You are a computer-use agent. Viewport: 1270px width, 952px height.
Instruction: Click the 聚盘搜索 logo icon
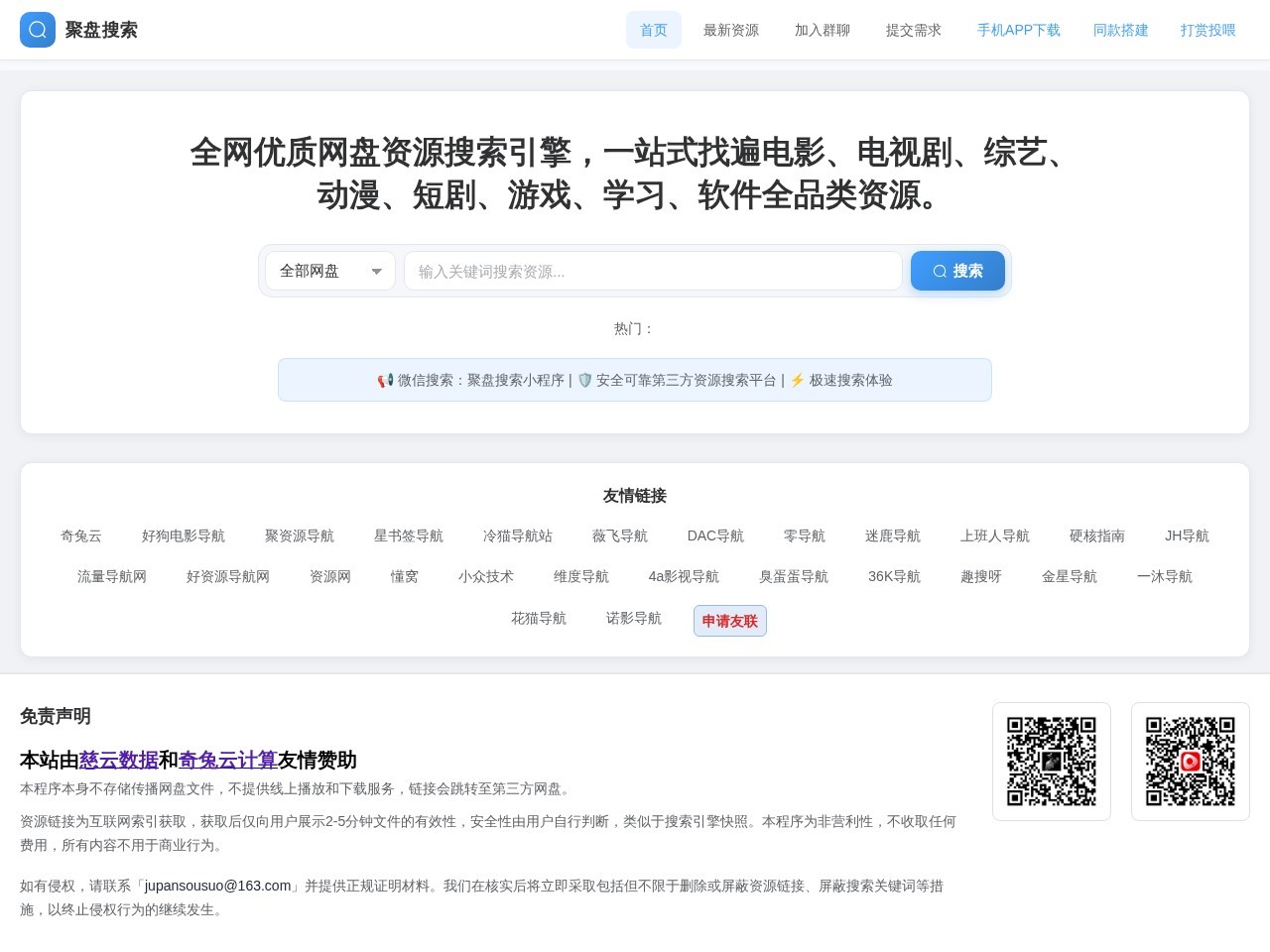[x=38, y=30]
